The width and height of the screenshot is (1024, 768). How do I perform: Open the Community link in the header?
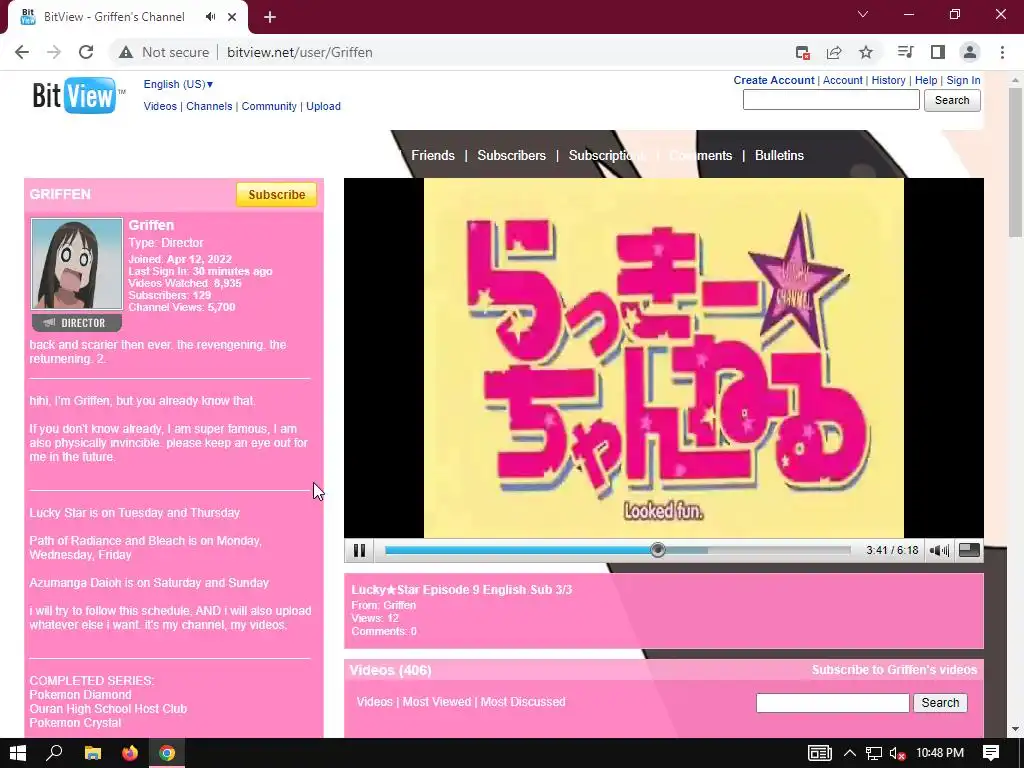pyautogui.click(x=269, y=106)
